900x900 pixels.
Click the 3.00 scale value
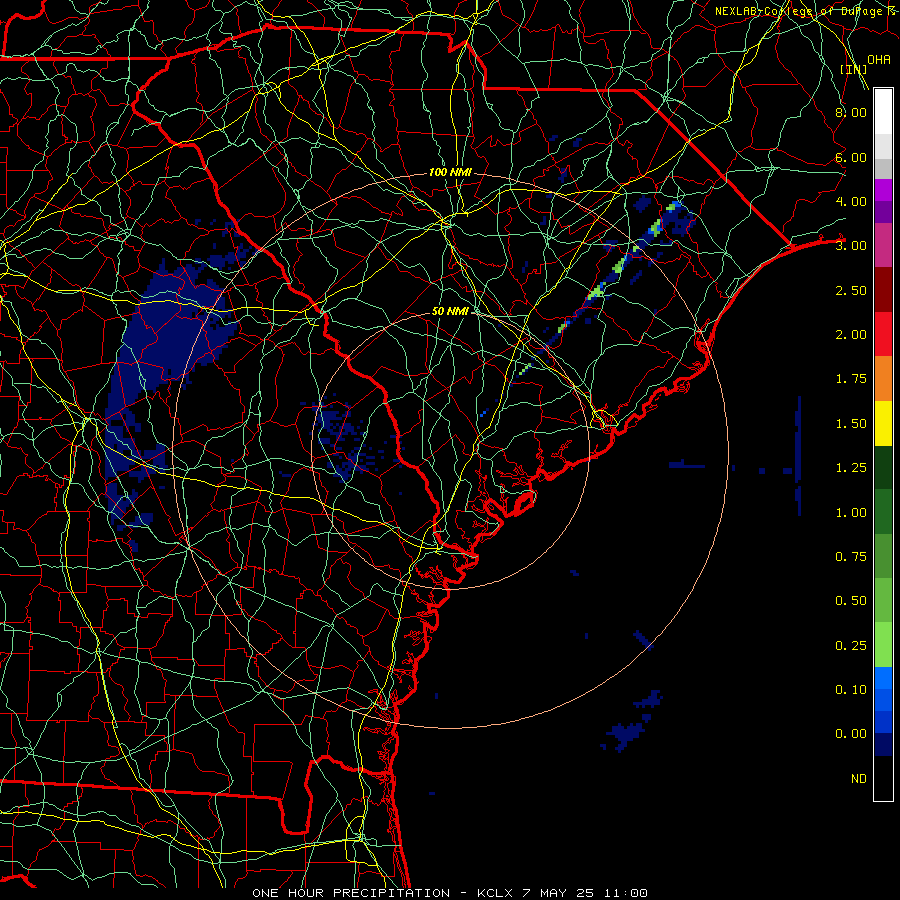[851, 246]
